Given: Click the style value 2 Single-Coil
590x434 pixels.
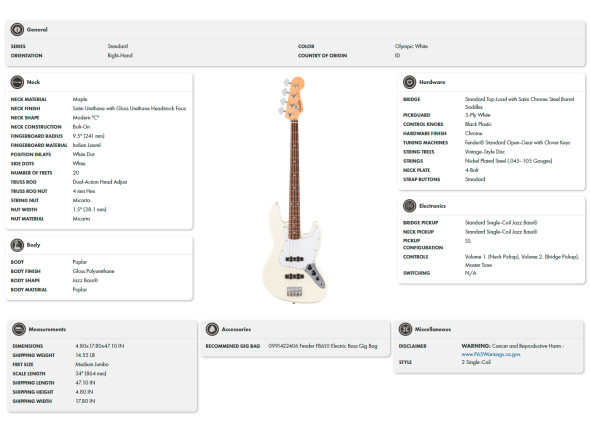Looking at the screenshot, I should pyautogui.click(x=476, y=362).
